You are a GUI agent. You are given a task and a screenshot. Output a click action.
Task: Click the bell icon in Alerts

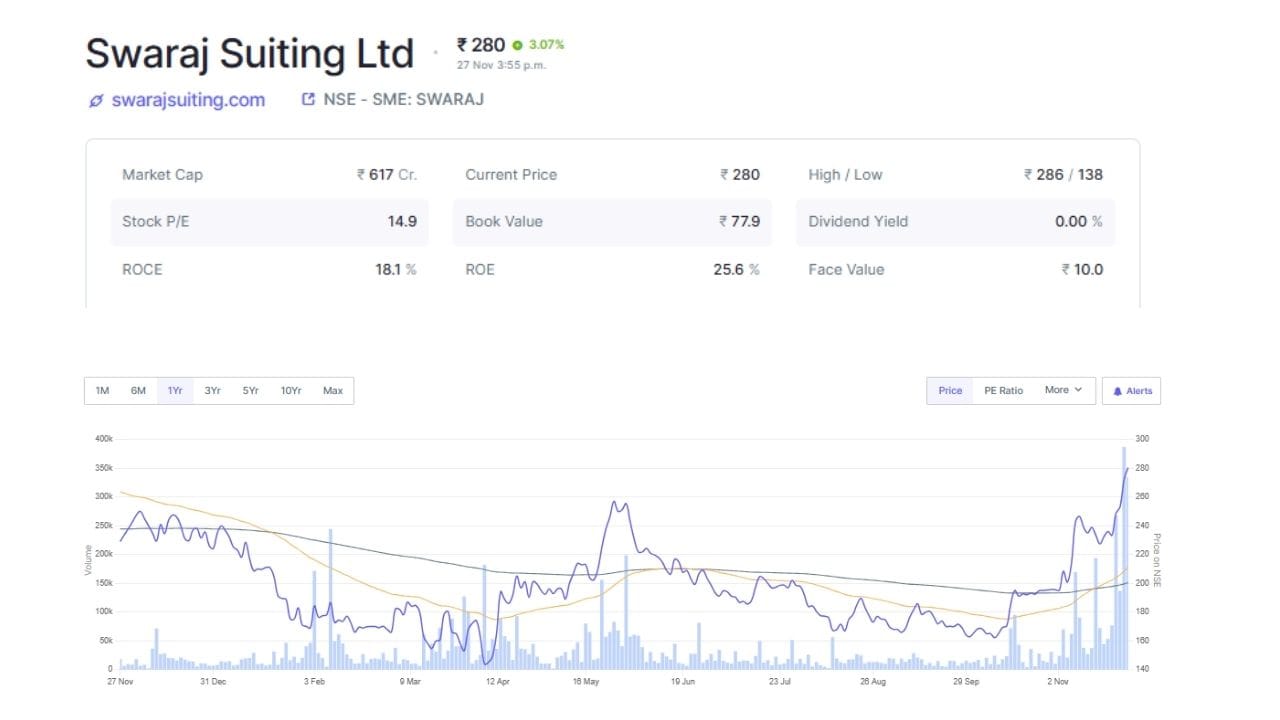(1117, 391)
